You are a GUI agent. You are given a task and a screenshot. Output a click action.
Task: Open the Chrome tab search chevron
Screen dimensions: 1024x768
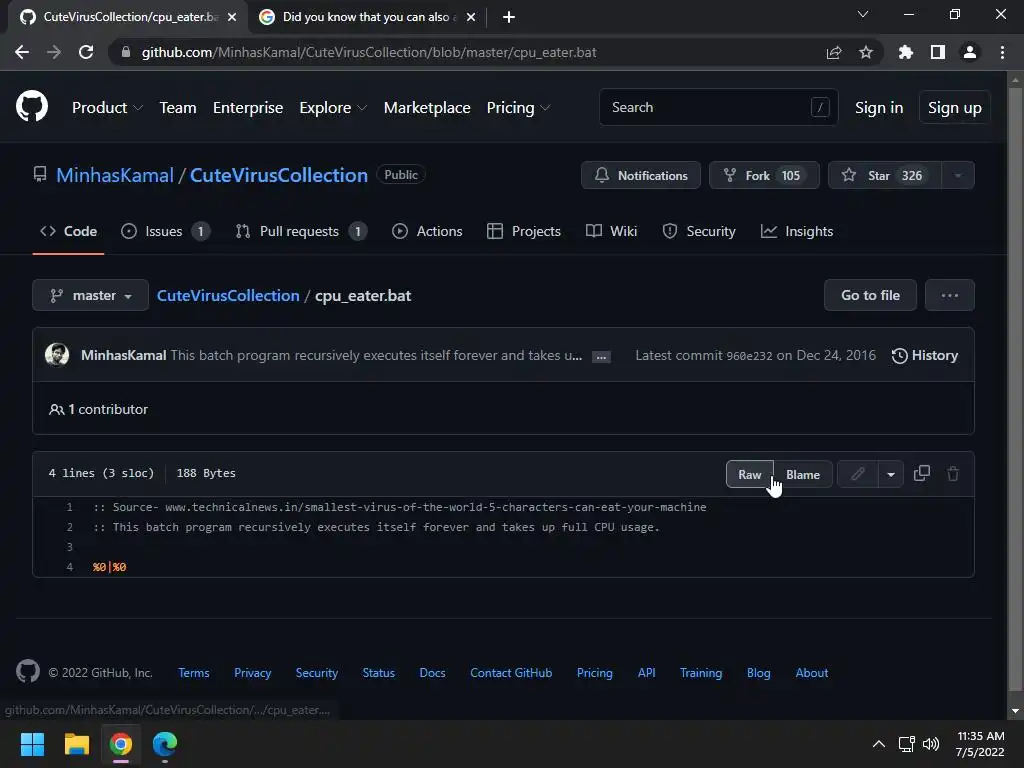[863, 14]
